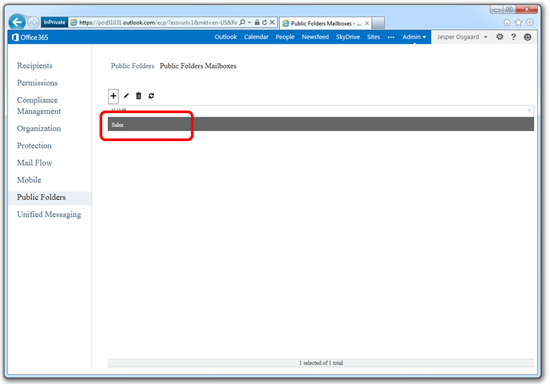This screenshot has height=385, width=550.
Task: Click the browser back arrow button
Action: pyautogui.click(x=17, y=22)
